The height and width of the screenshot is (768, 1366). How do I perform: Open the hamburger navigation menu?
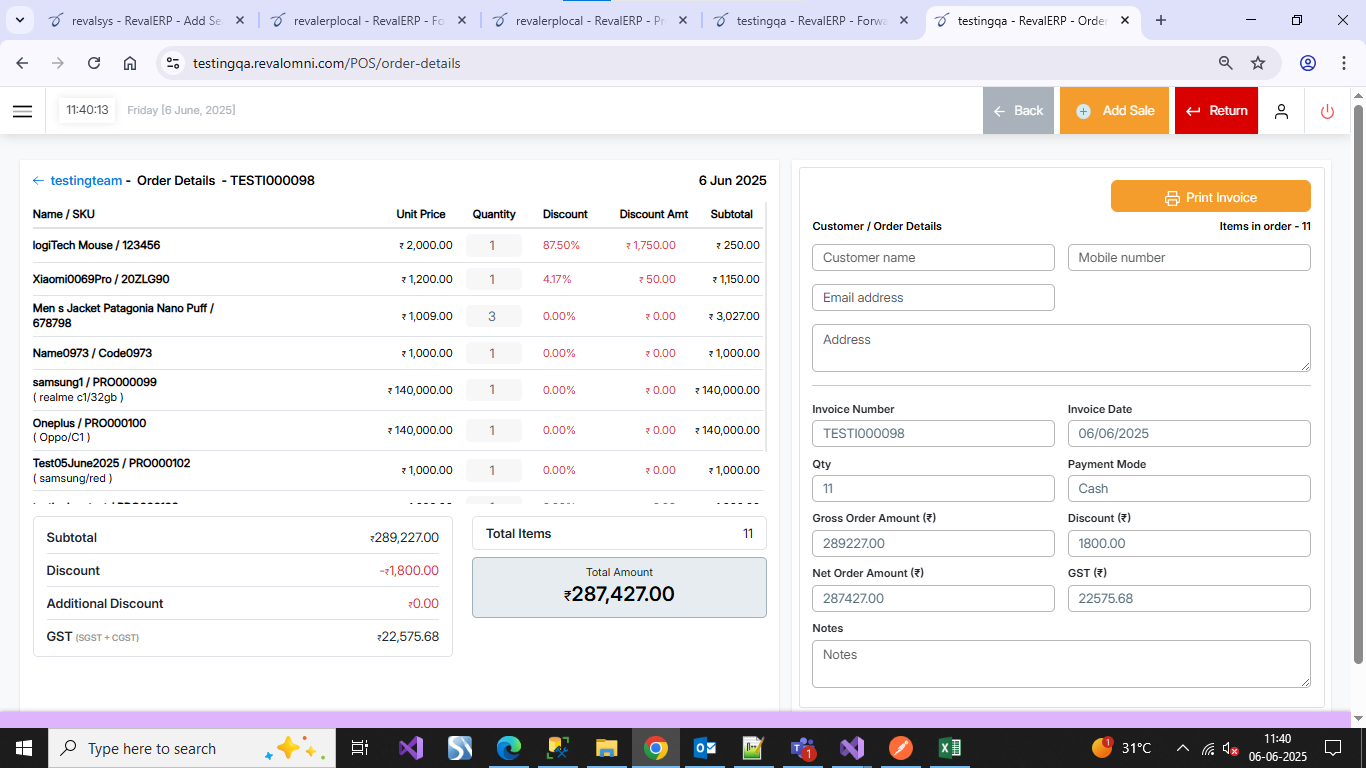pos(22,111)
